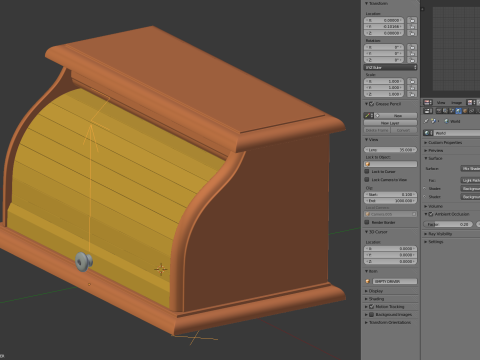This screenshot has height=360, width=480.
Task: Expand the Volume panel
Action: pyautogui.click(x=426, y=206)
